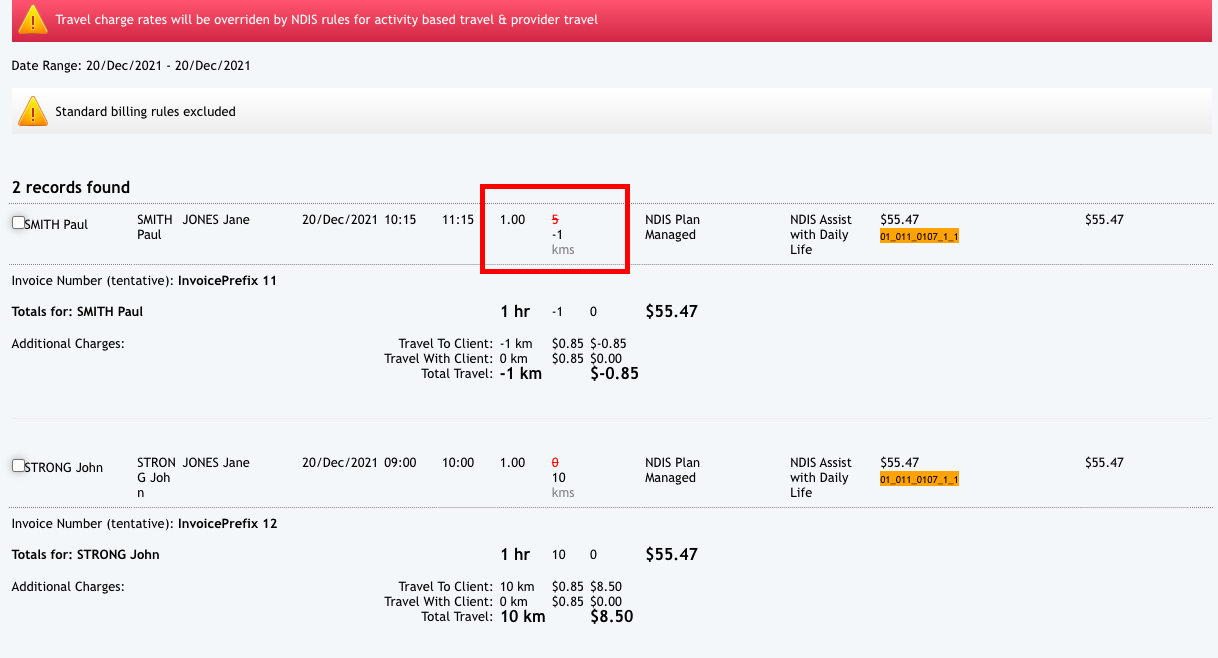Click the far-right $55.47 amount in SMITH row
This screenshot has width=1218, height=658.
[1104, 220]
